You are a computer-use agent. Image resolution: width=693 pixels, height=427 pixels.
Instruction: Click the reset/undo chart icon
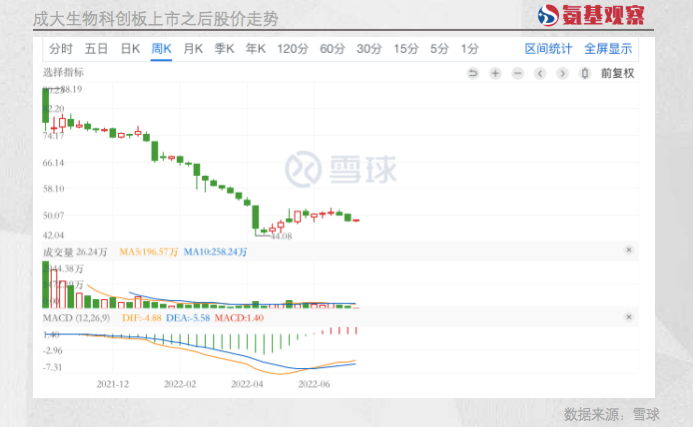[x=473, y=74]
